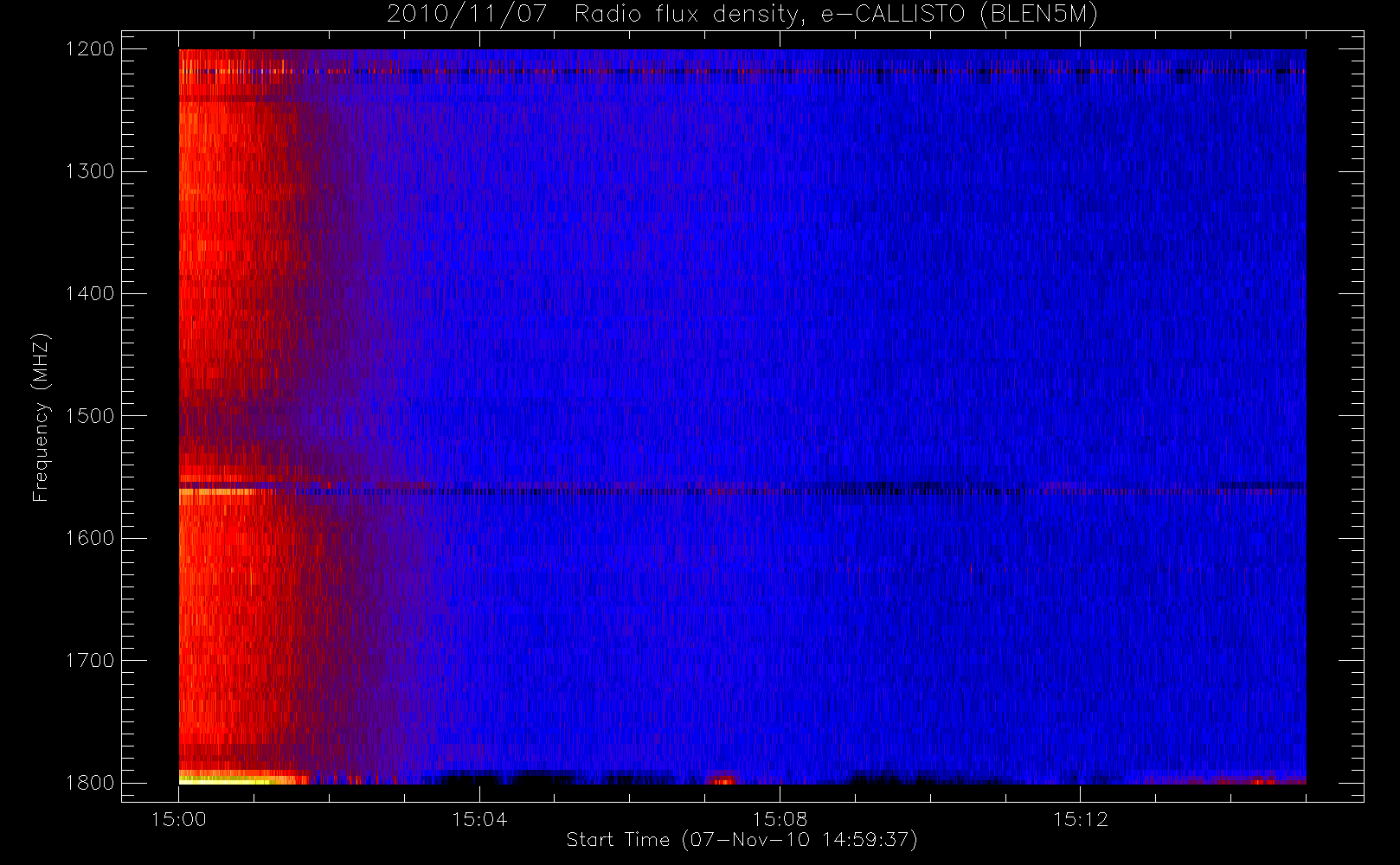Screen dimensions: 1400x865
Task: Click the 1600 frequency tick label
Action: [x=90, y=538]
